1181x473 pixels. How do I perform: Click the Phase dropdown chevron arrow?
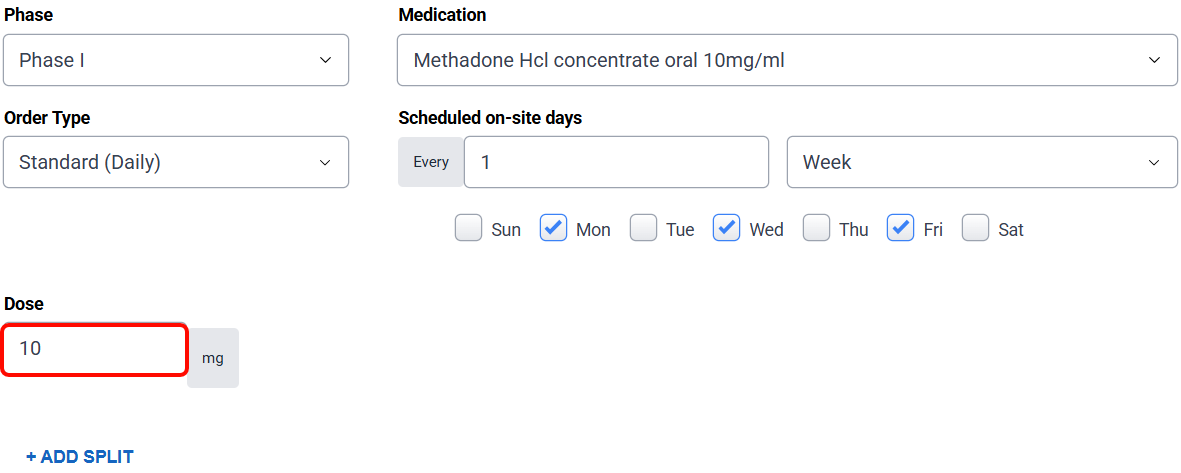pos(325,60)
